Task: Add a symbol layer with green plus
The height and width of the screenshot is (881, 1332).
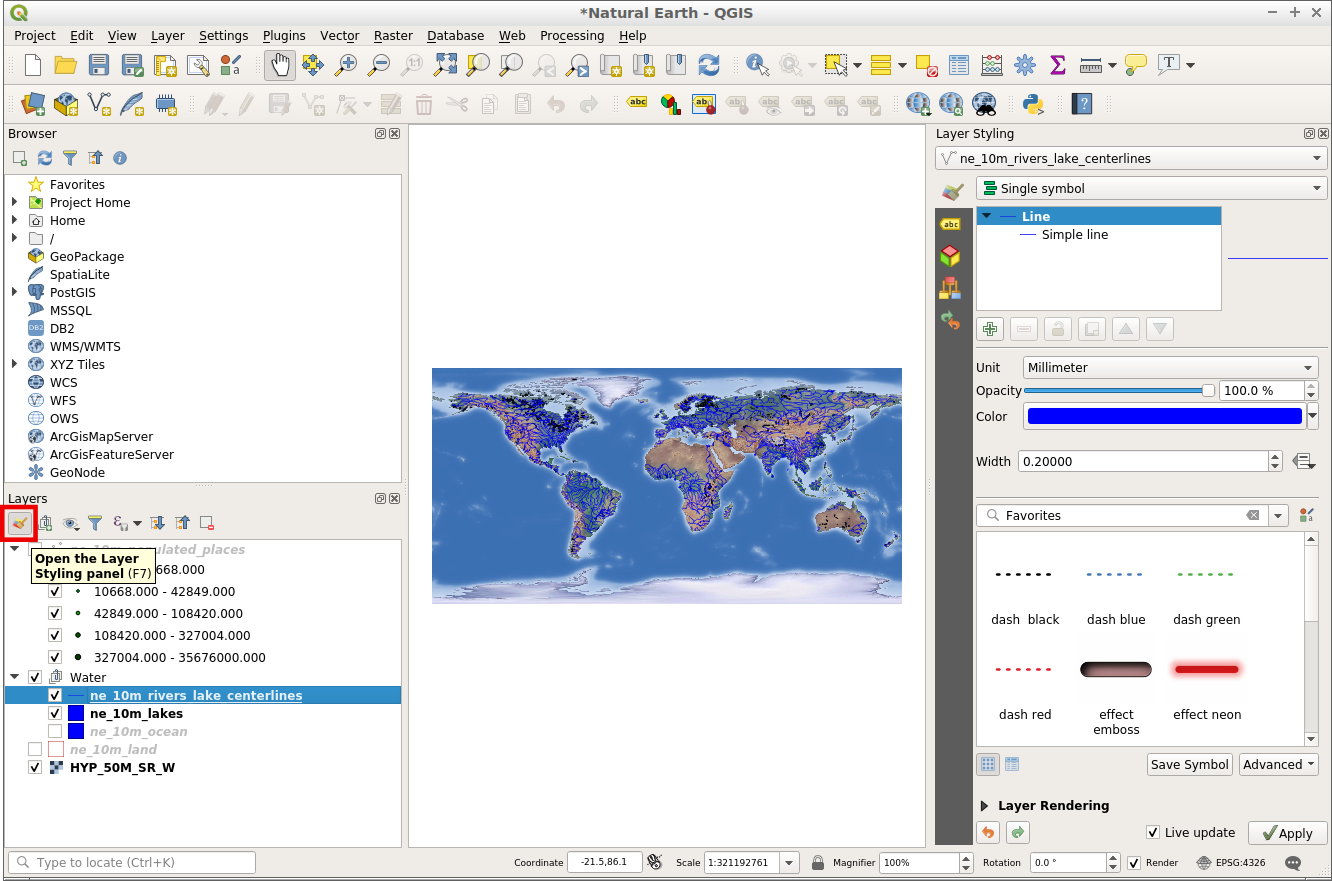Action: 990,329
